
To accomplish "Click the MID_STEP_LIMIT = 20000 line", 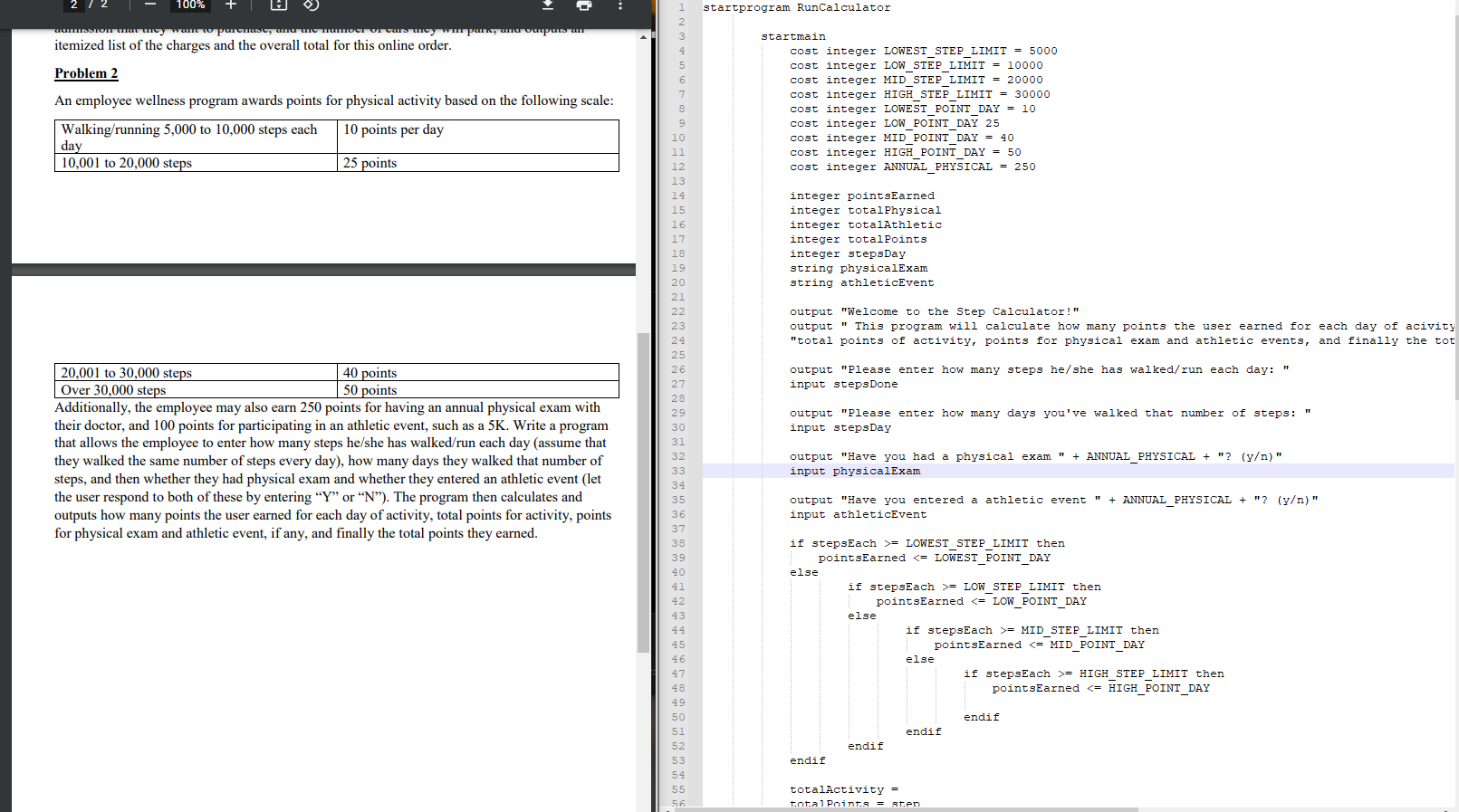I will pos(917,80).
